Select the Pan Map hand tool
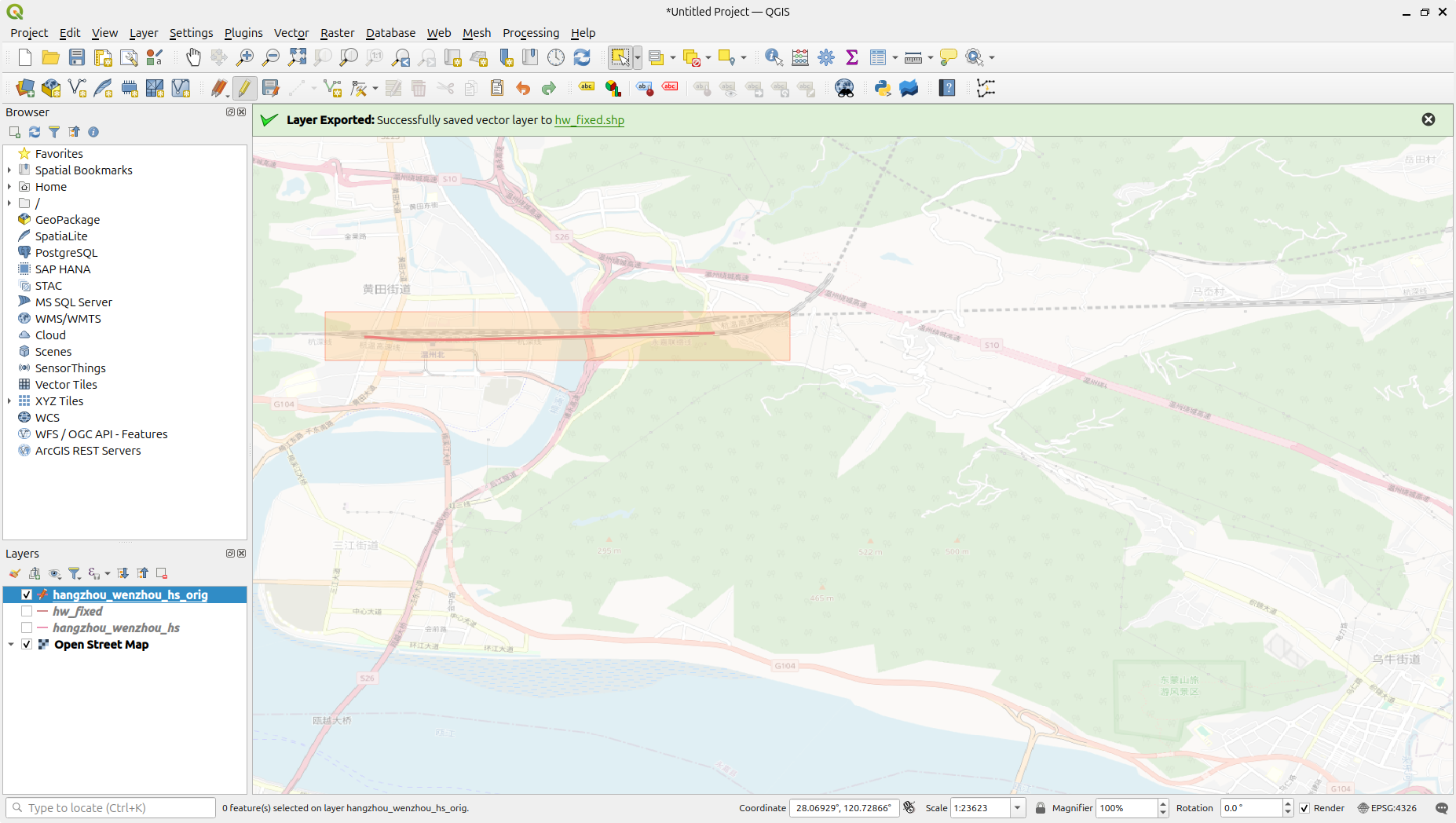This screenshot has width=1456, height=823. tap(193, 57)
